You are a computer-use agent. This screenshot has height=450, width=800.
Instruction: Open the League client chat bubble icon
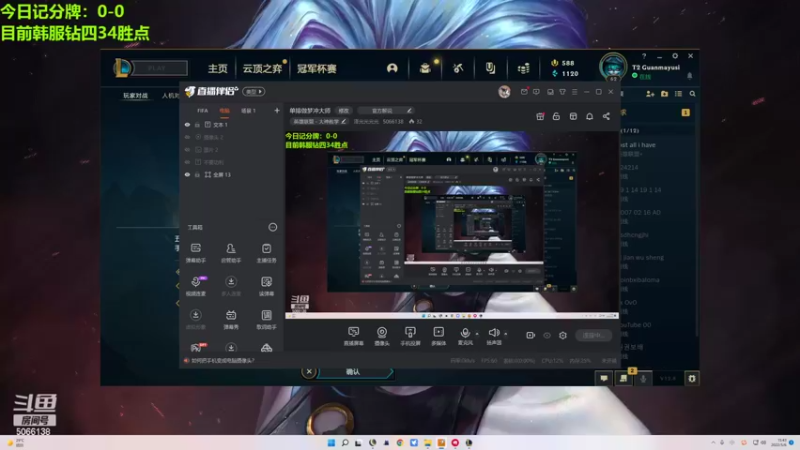point(604,379)
